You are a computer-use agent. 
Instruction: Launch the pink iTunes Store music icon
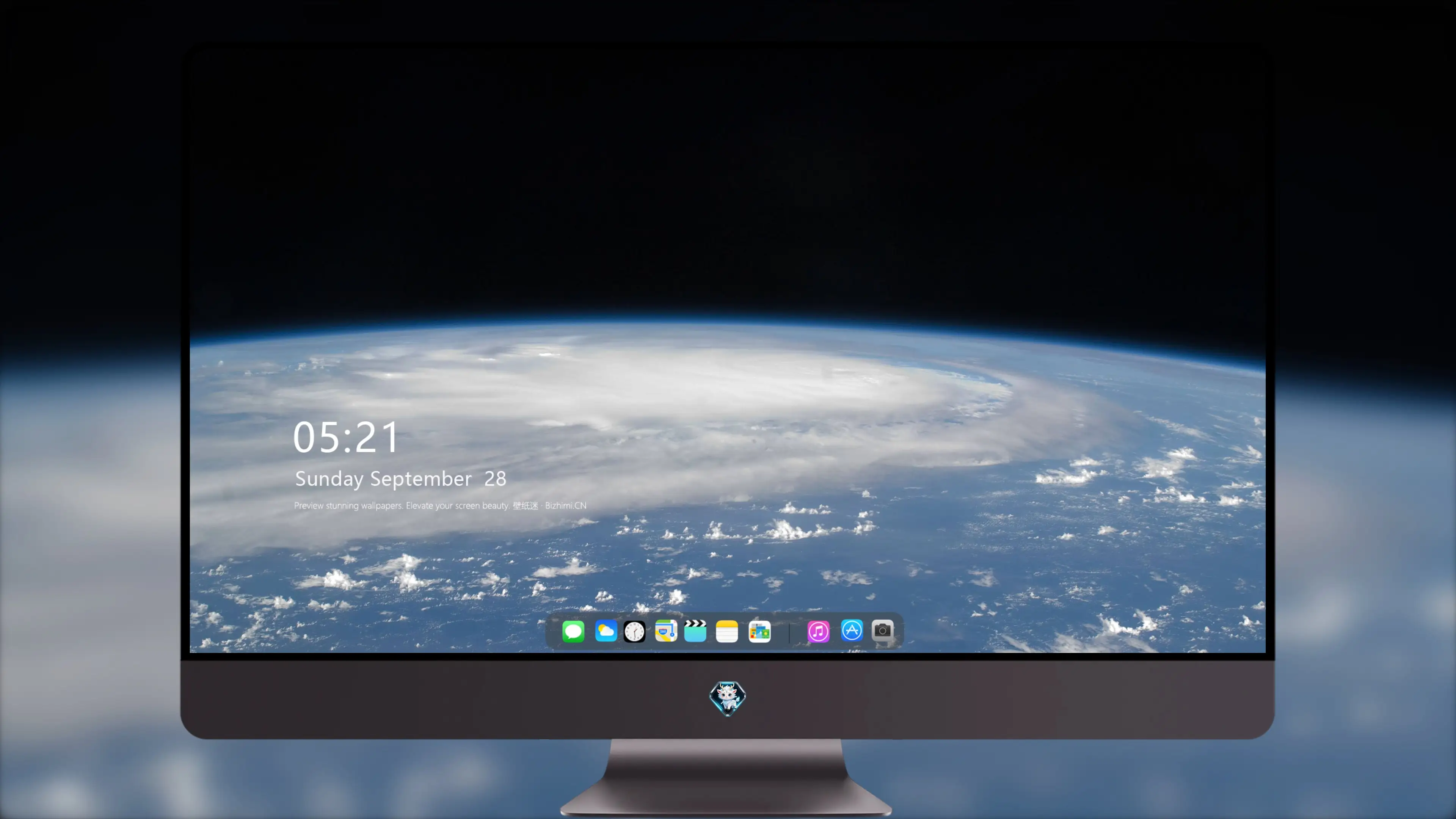(819, 631)
